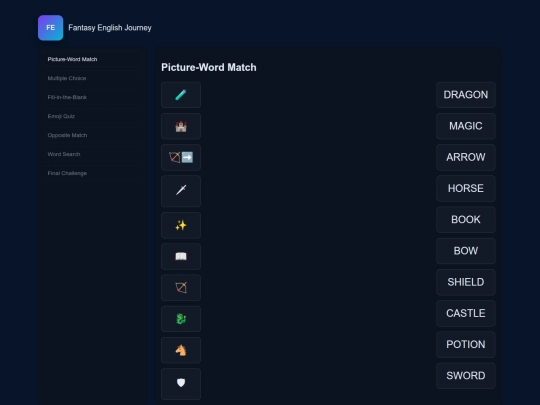Select the potion test tube picture tile
This screenshot has height=405, width=540.
pos(181,95)
